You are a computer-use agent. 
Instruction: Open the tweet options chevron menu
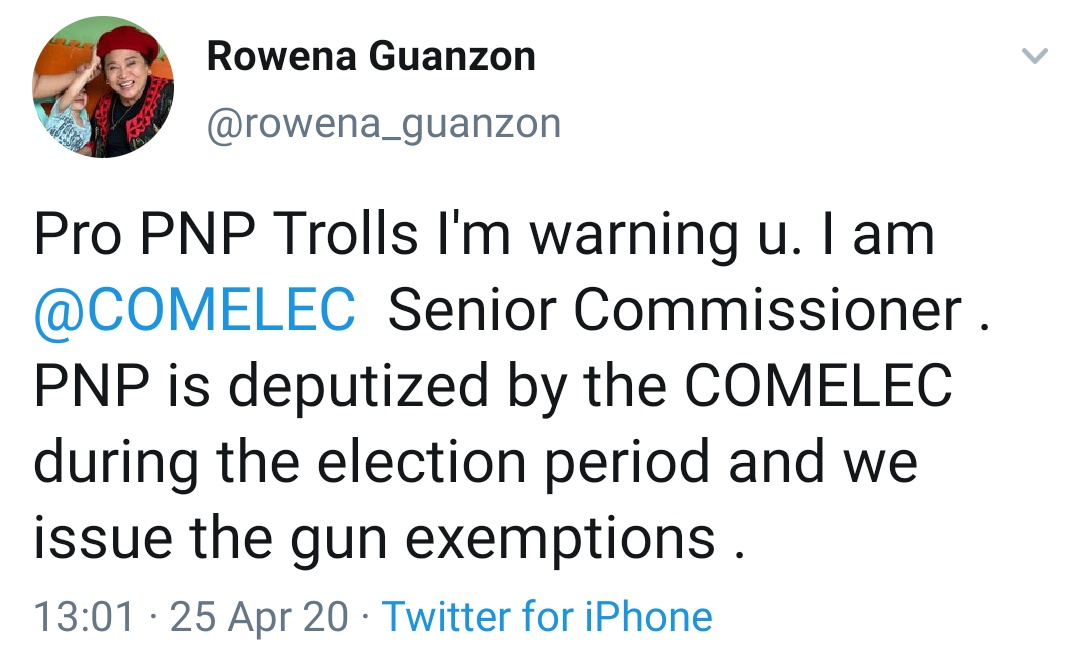coord(1035,57)
